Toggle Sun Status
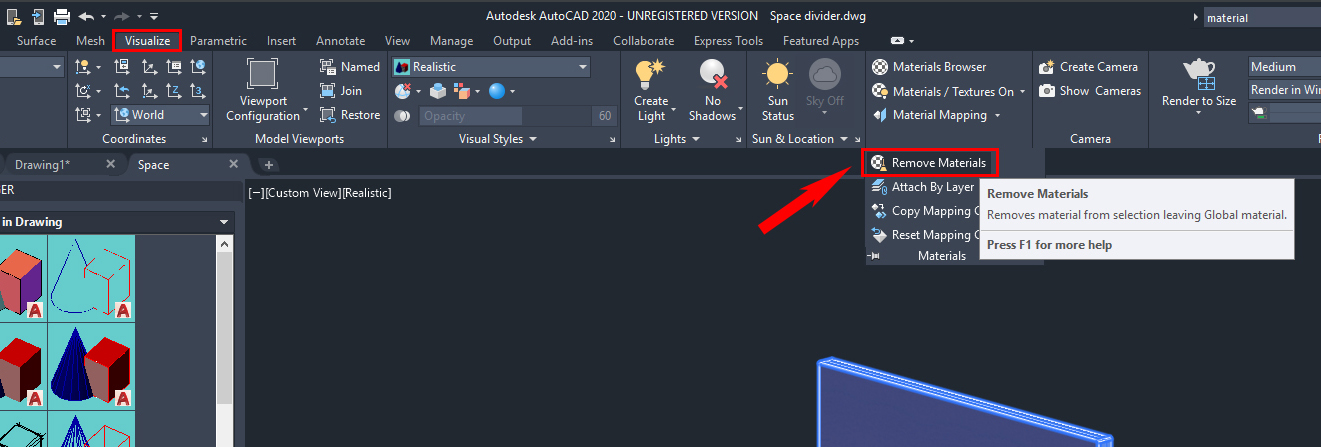Image resolution: width=1321 pixels, height=447 pixels. 778,90
